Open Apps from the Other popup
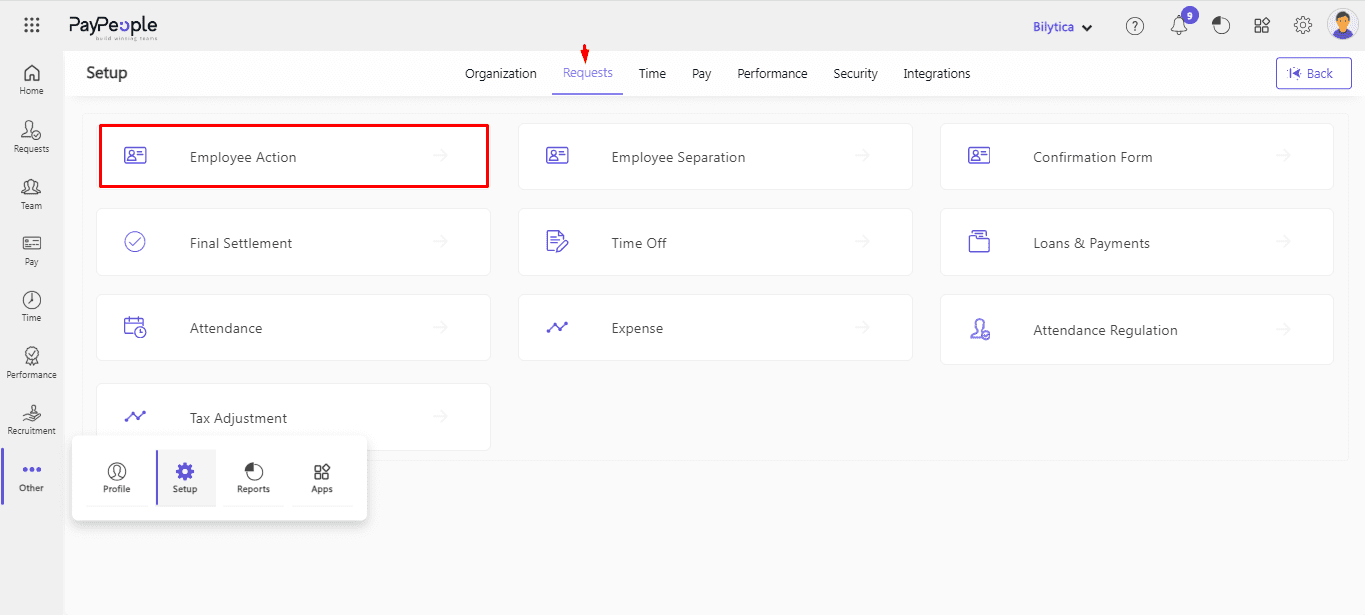Viewport: 1365px width, 615px height. pos(322,478)
